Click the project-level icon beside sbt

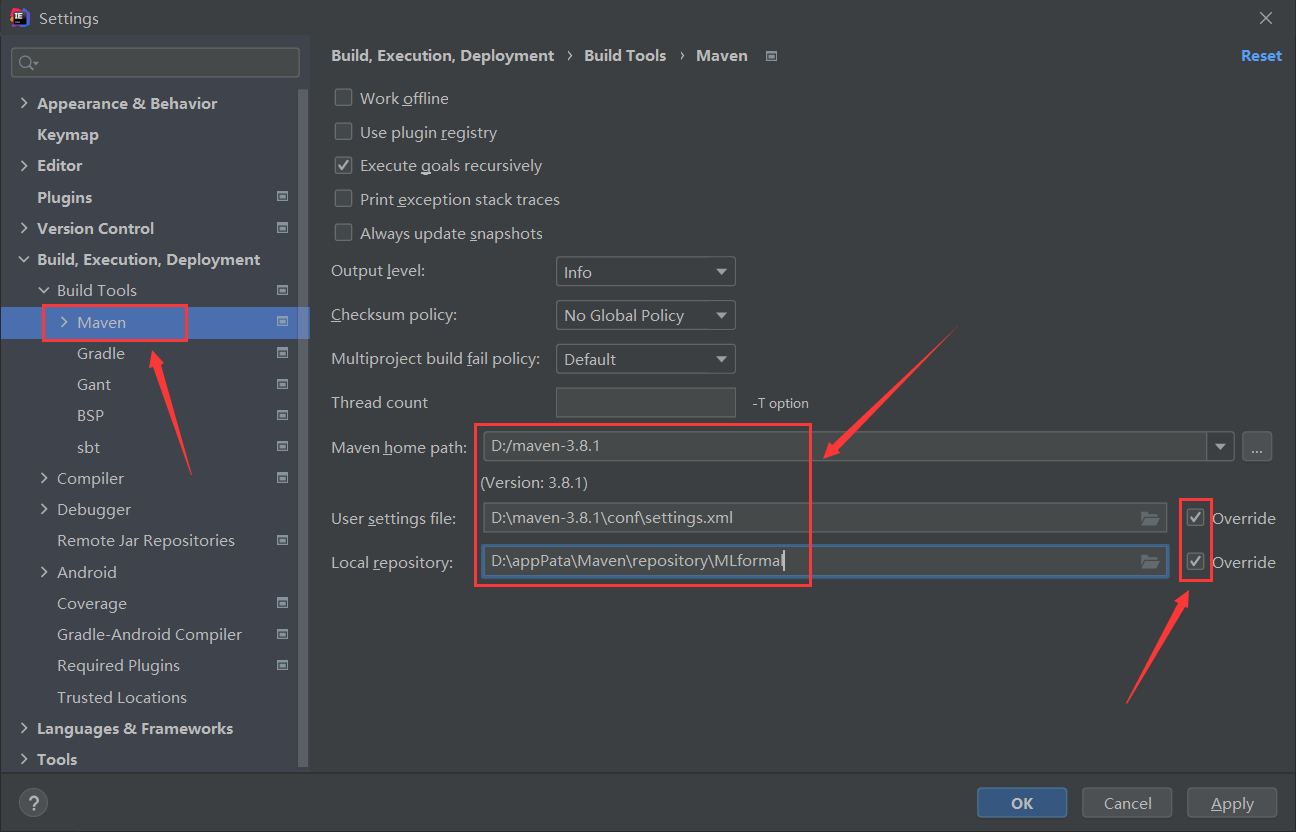click(x=282, y=447)
